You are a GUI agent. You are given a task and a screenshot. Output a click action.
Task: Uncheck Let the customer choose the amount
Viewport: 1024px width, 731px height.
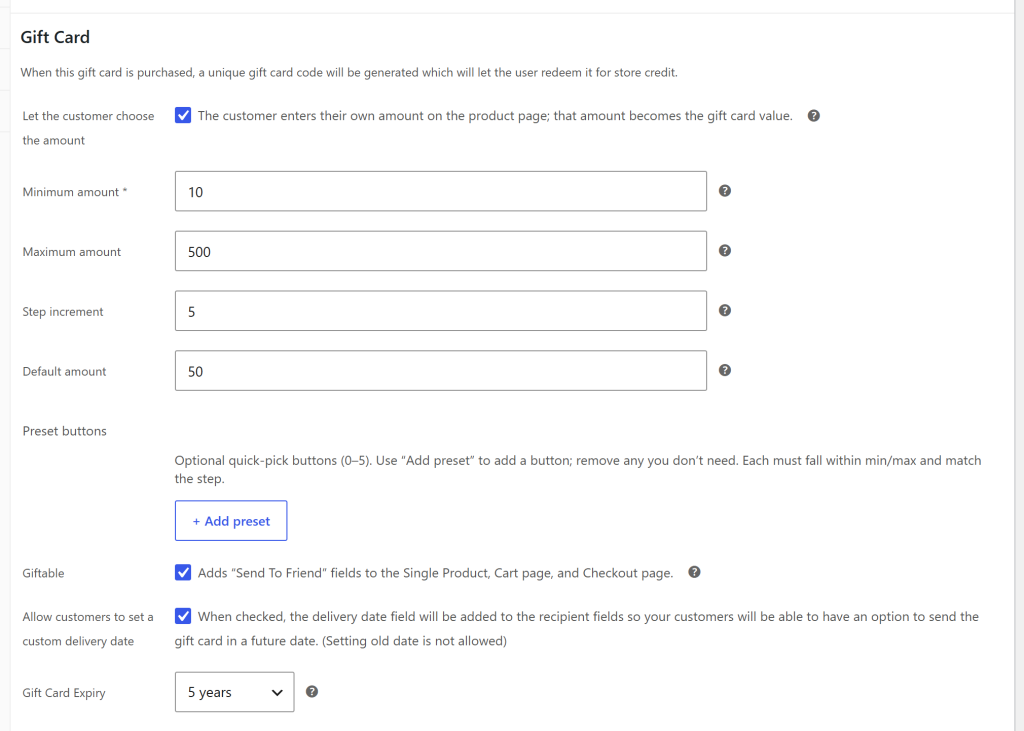(x=183, y=116)
